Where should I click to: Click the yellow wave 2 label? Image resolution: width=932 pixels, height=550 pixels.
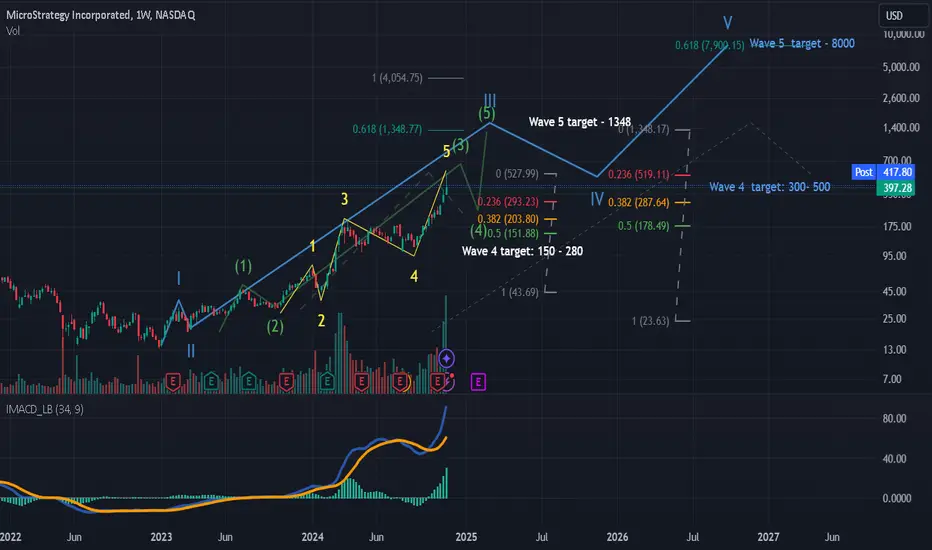coord(321,321)
